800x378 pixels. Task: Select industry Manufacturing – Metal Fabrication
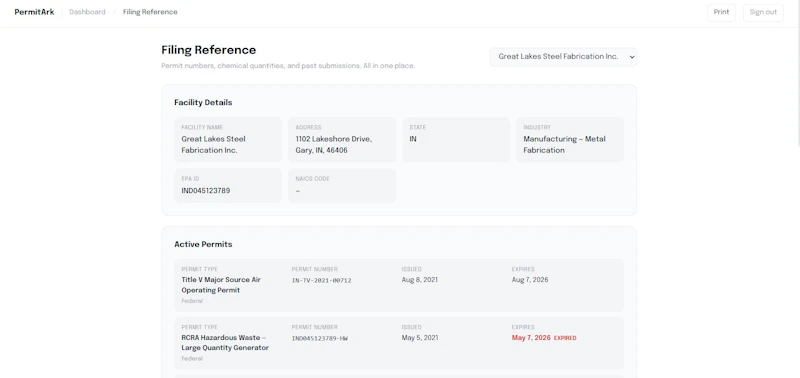click(x=564, y=144)
